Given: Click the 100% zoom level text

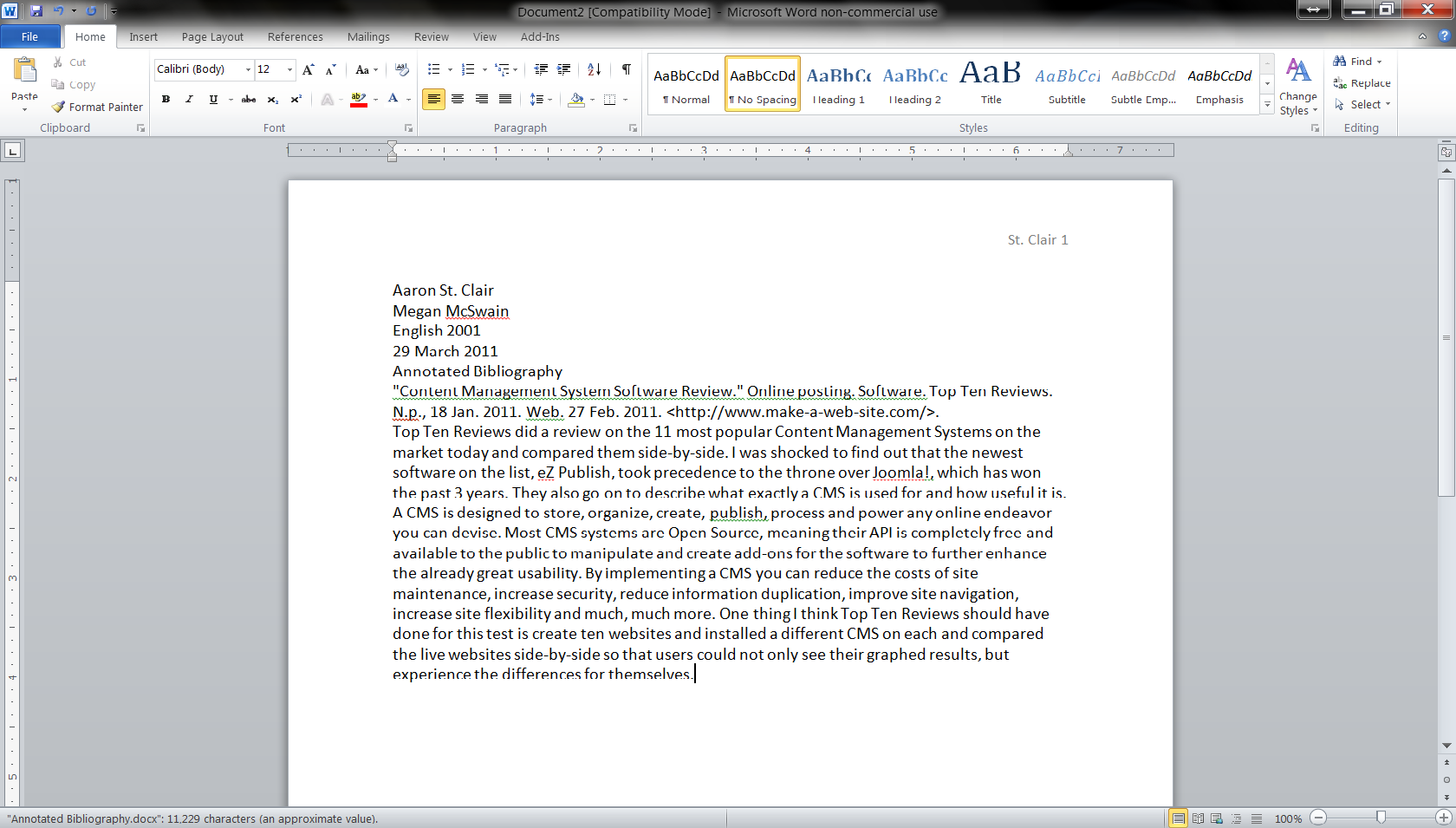Looking at the screenshot, I should tap(1288, 818).
